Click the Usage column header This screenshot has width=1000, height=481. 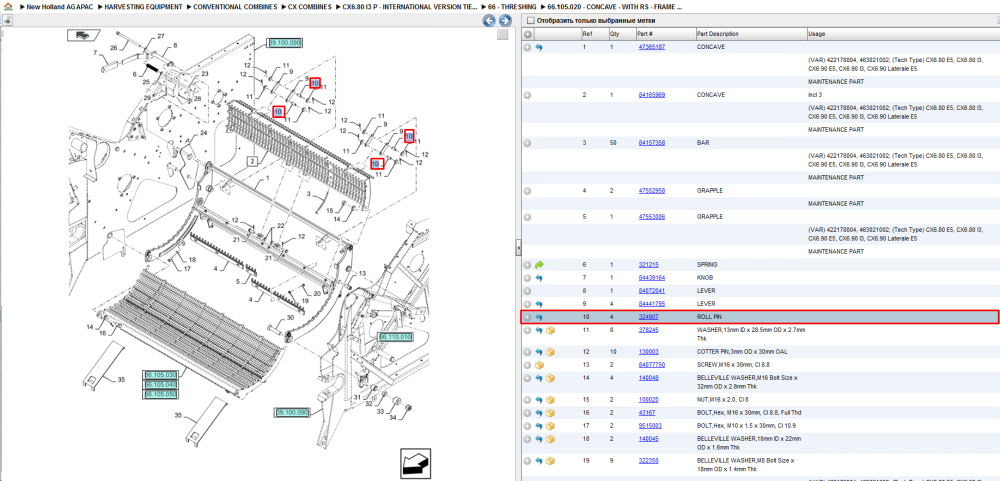902,34
